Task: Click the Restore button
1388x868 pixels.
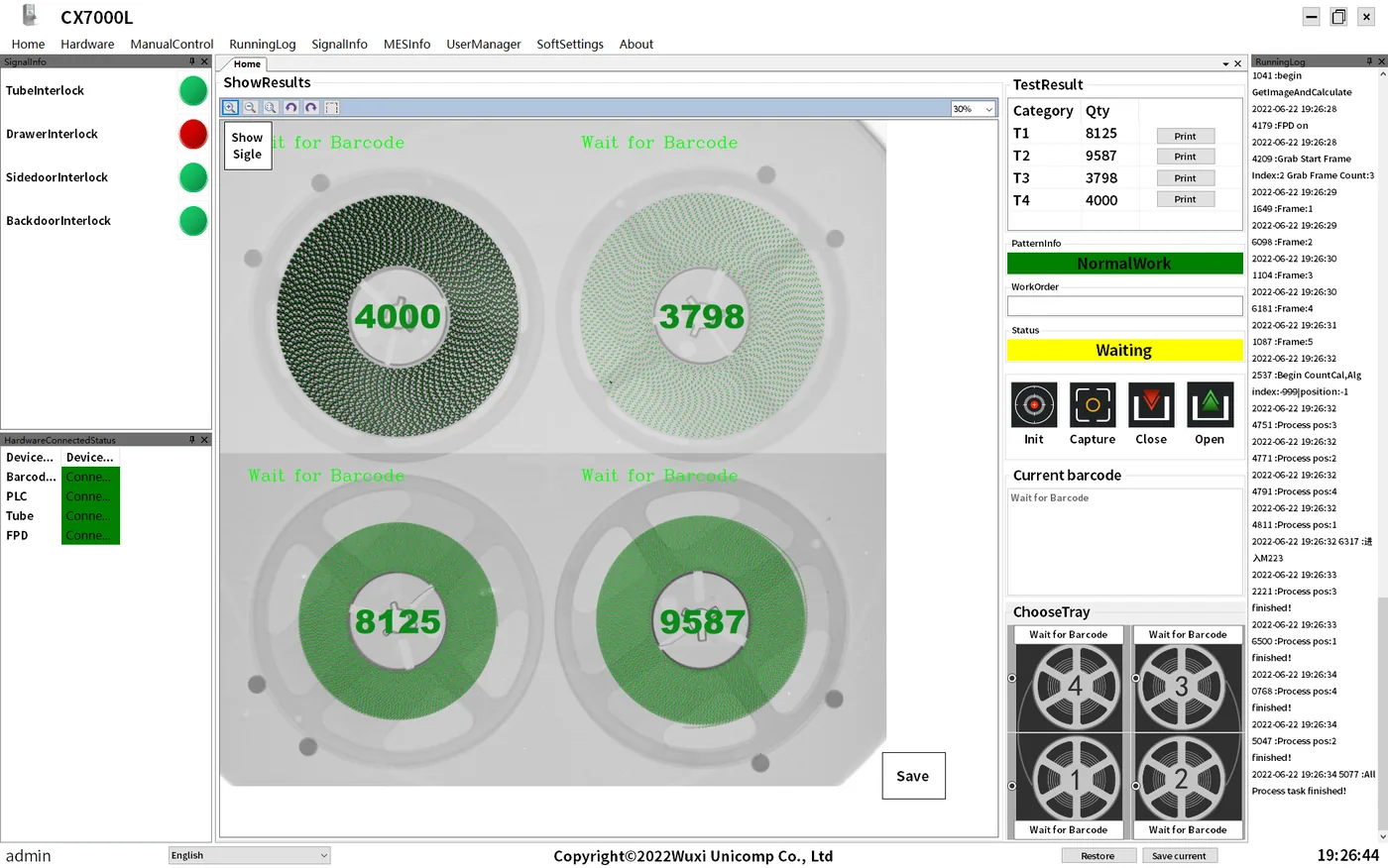Action: click(x=1098, y=855)
